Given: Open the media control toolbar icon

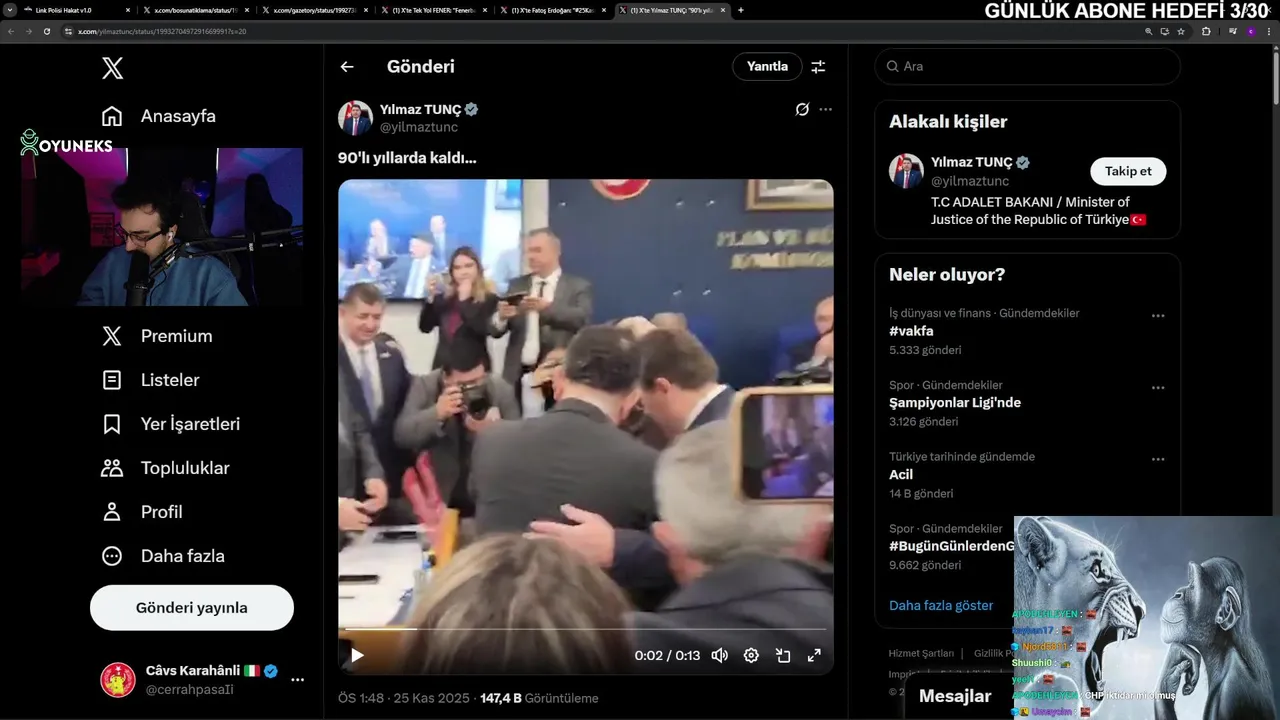Looking at the screenshot, I should (x=1231, y=31).
